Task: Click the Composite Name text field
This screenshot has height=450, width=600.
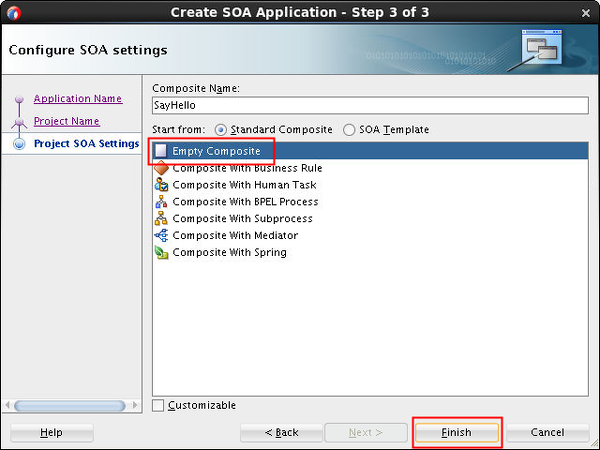Action: click(368, 105)
